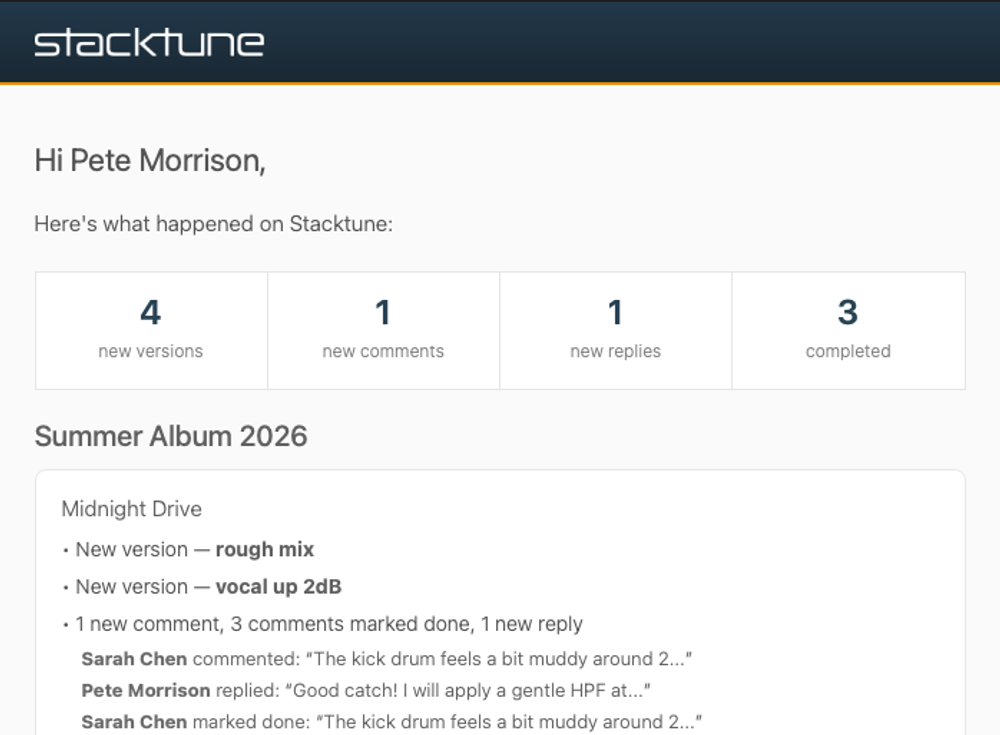This screenshot has height=735, width=1000.
Task: Click Sarah Chen's name on commented line
Action: [x=134, y=658]
